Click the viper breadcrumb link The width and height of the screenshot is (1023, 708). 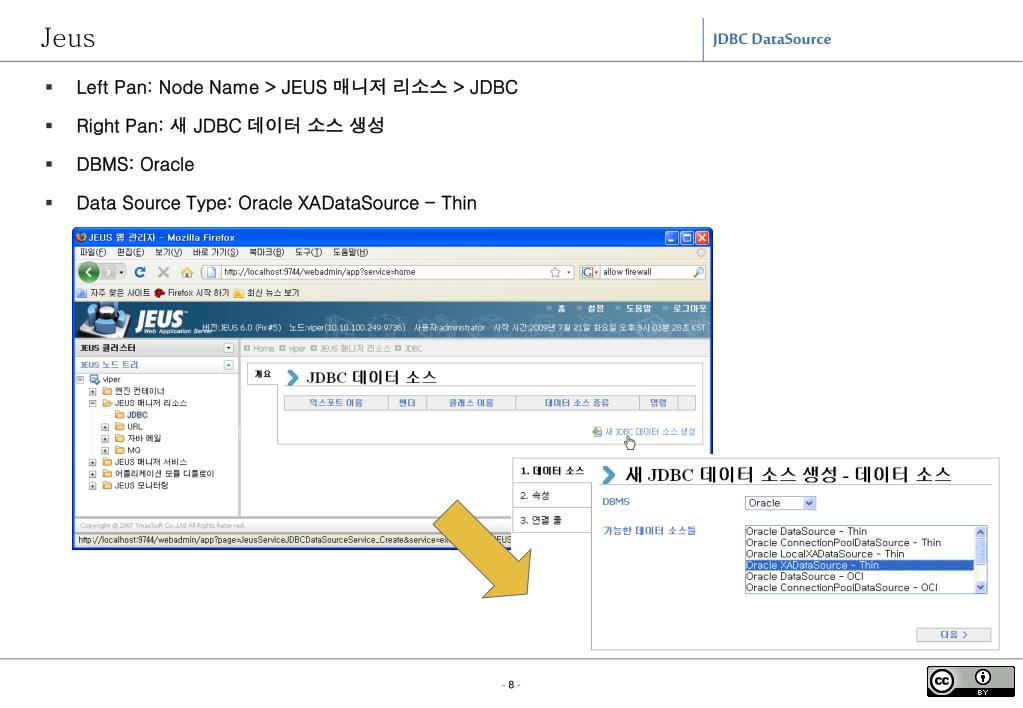click(x=297, y=348)
